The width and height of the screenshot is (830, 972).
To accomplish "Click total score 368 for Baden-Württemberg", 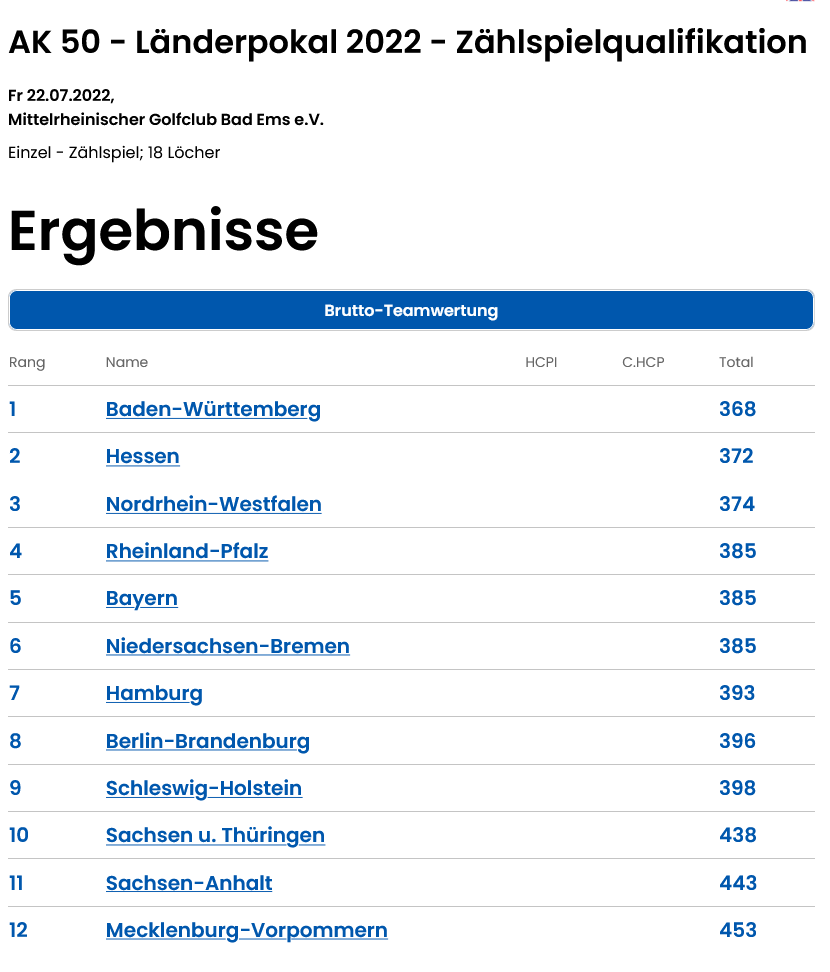I will [x=738, y=409].
